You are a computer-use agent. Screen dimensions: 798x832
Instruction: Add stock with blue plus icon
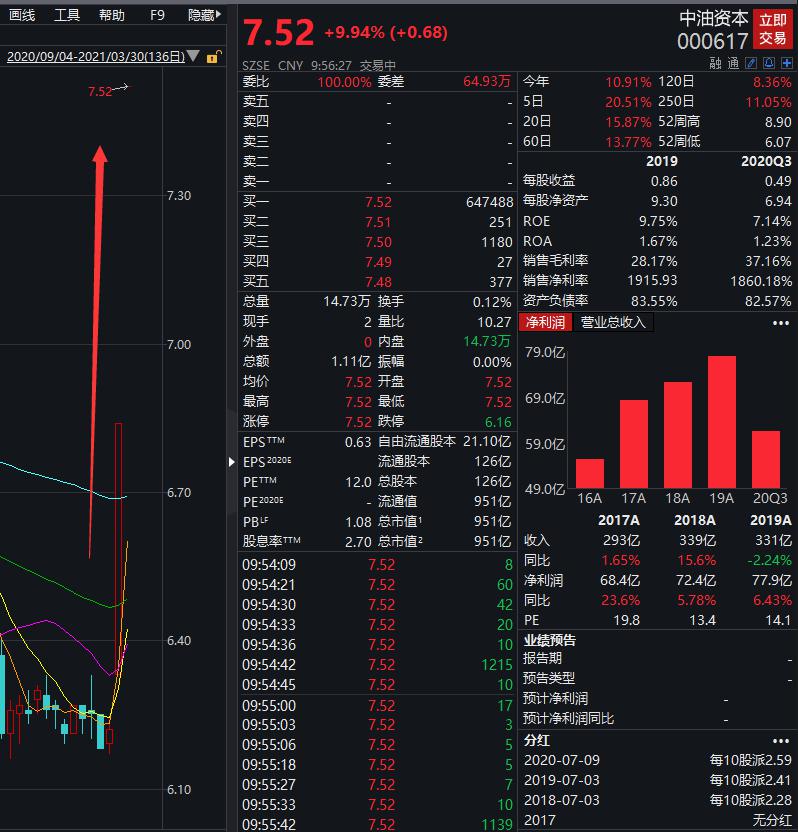(787, 64)
